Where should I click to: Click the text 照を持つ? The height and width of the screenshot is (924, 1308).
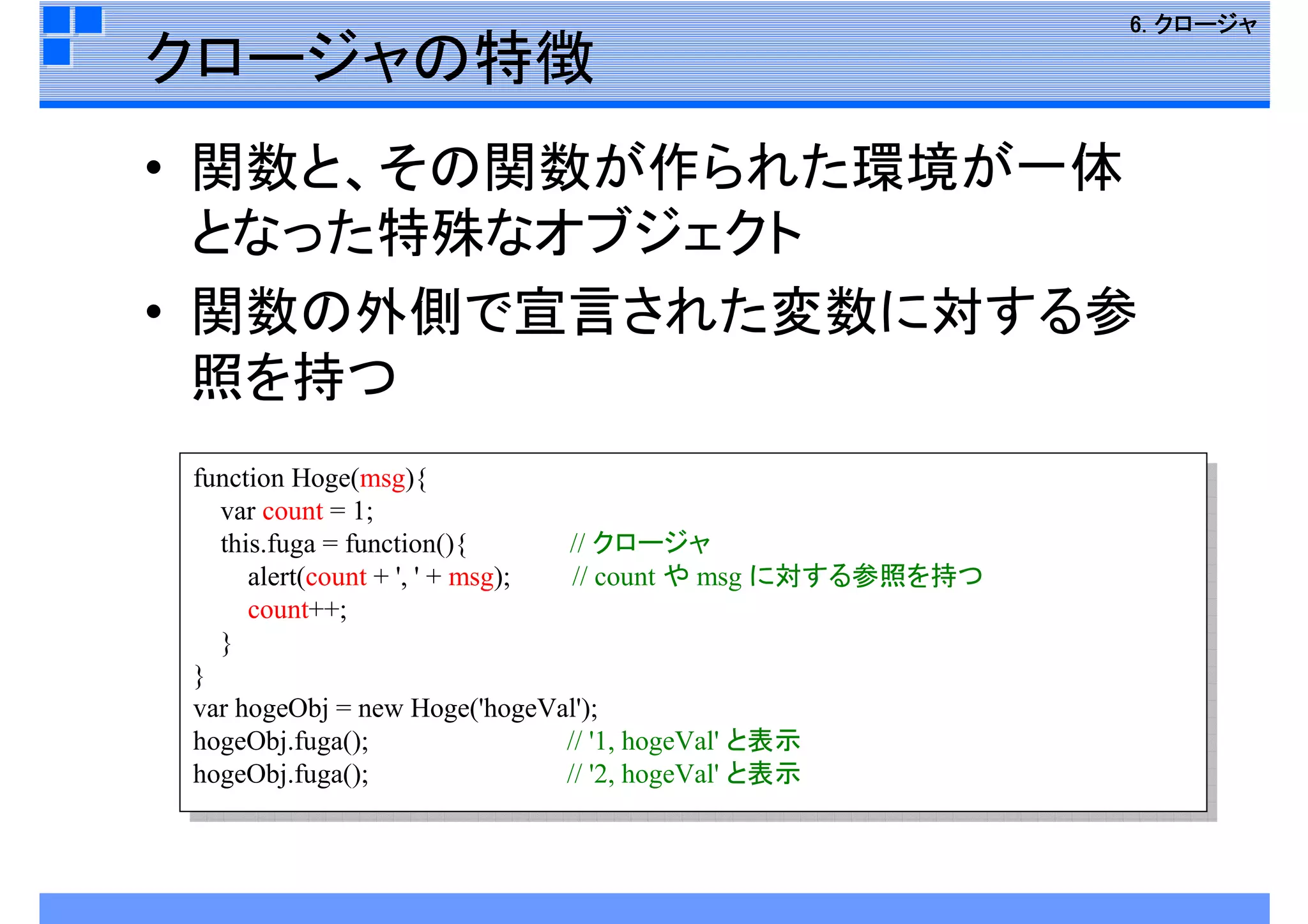(294, 377)
